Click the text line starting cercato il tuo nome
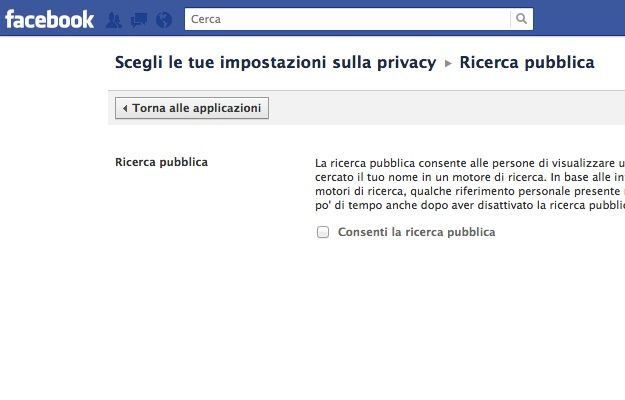Screen dimensions: 625x400 coord(470,177)
